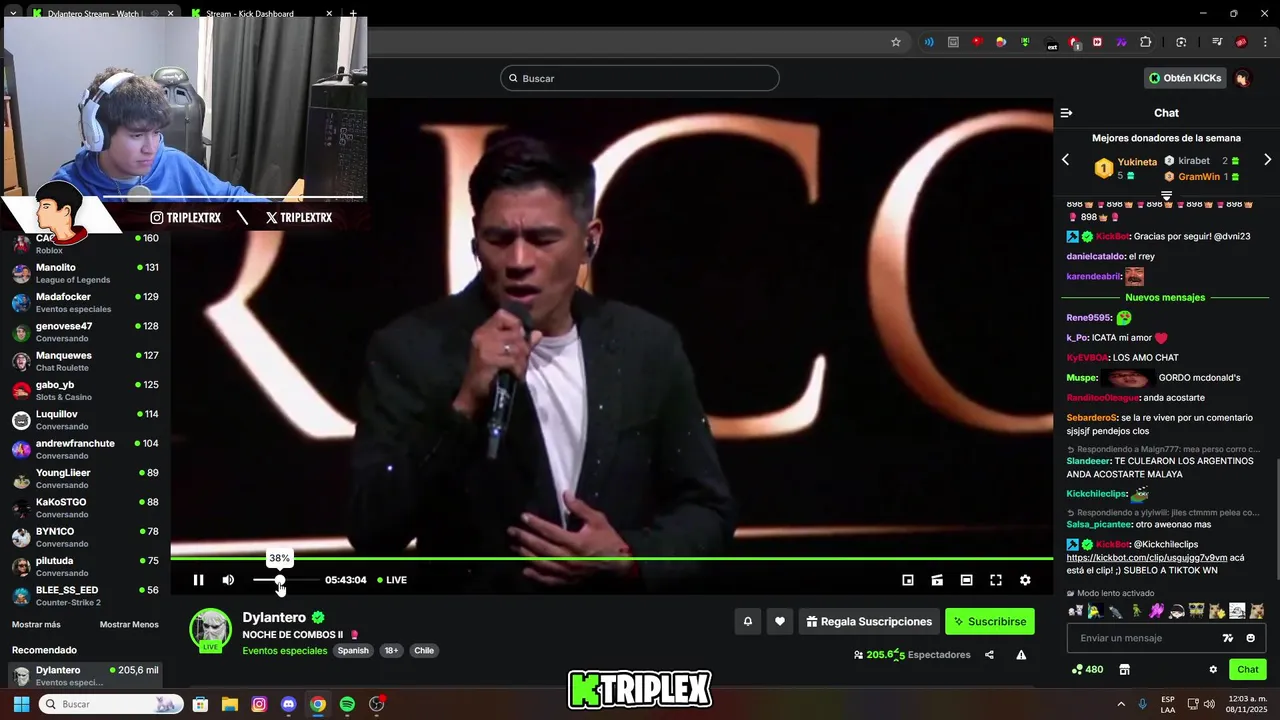
Task: Select the 18+ tag
Action: point(391,650)
